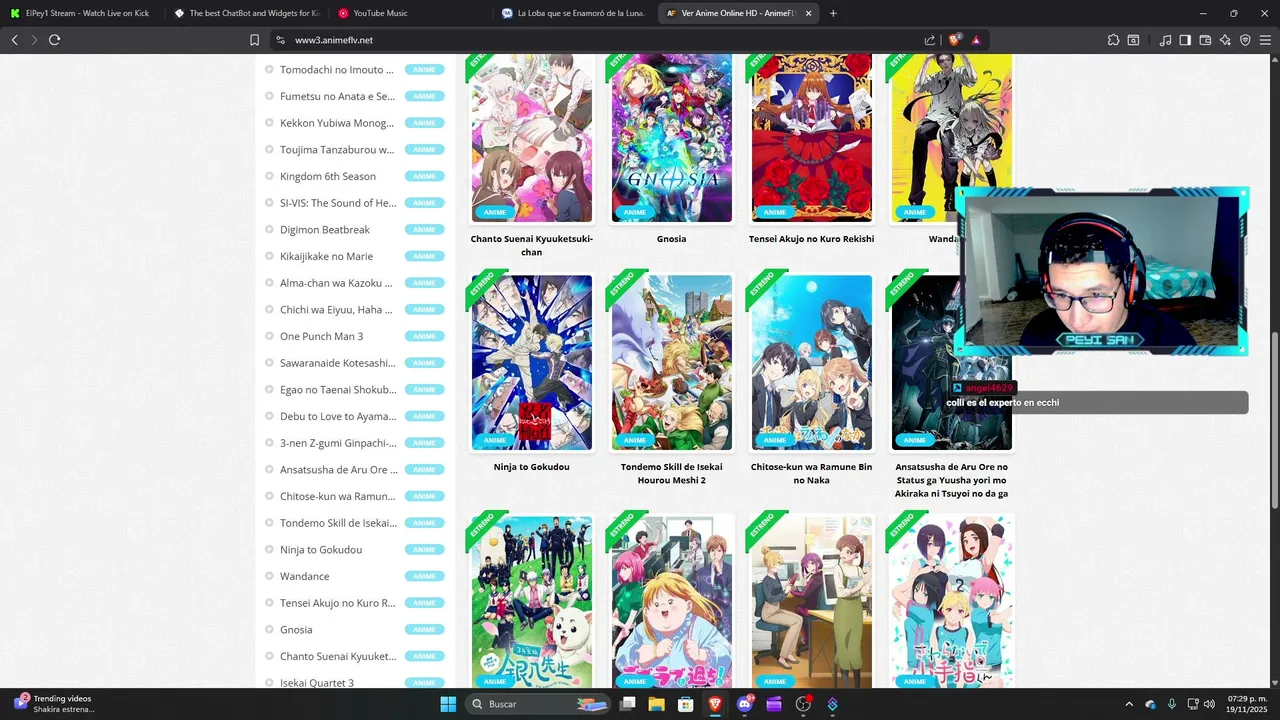Open File Explorer from the taskbar

click(657, 704)
